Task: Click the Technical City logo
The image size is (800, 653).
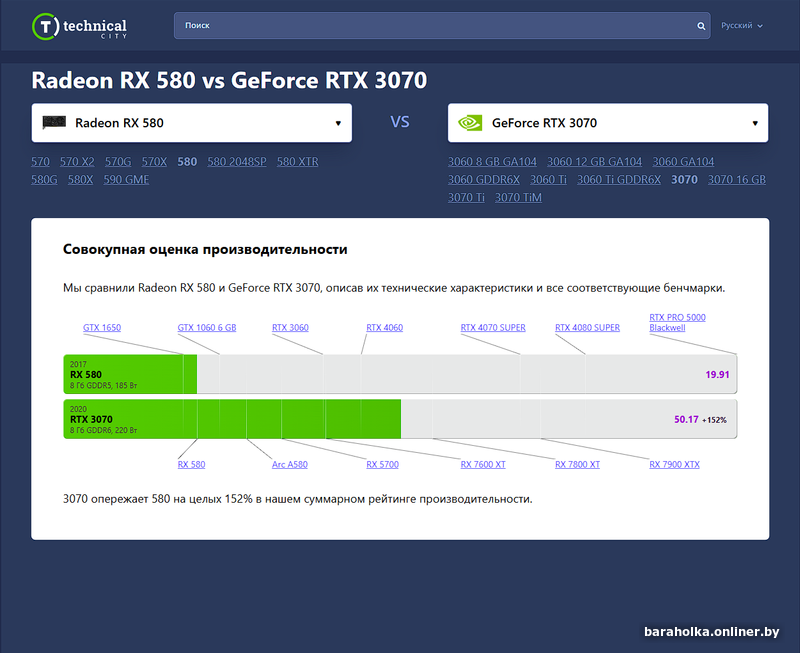Action: point(79,27)
